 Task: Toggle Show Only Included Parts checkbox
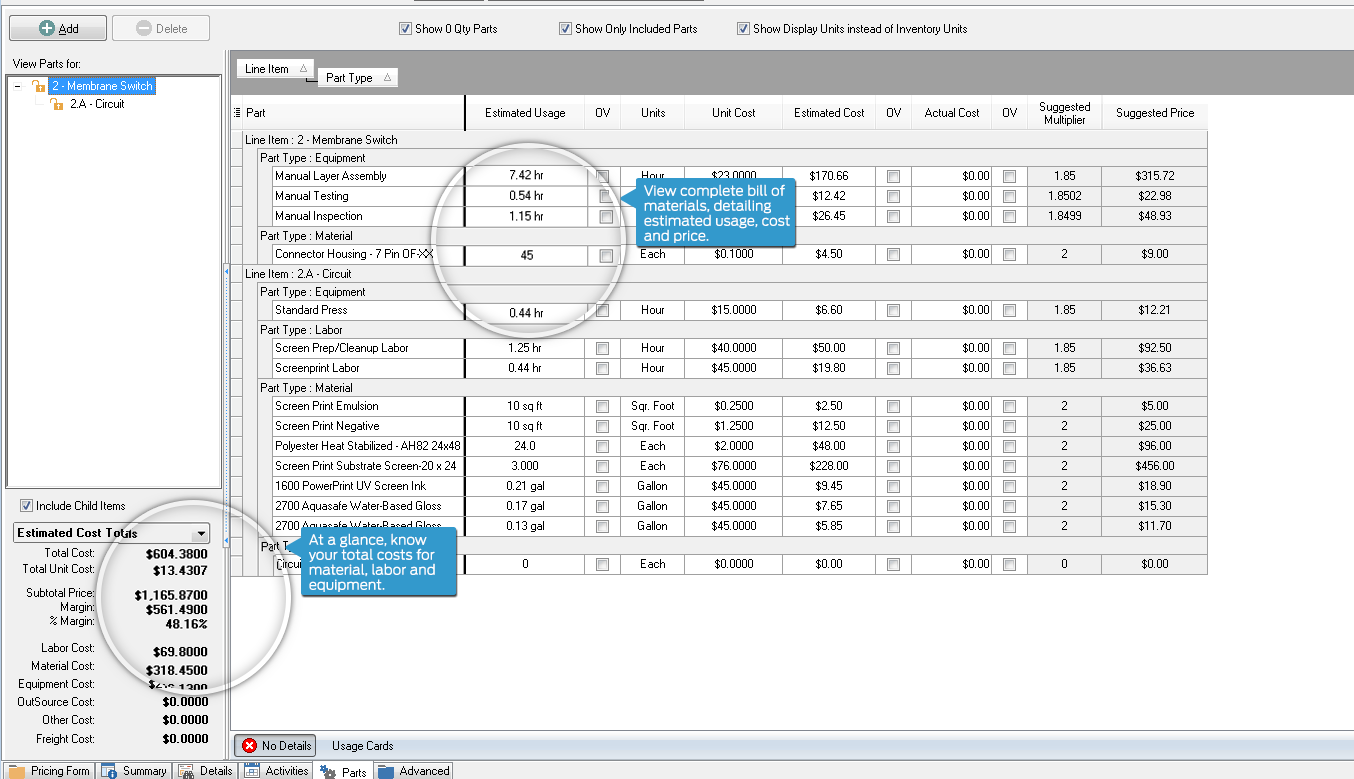click(566, 29)
